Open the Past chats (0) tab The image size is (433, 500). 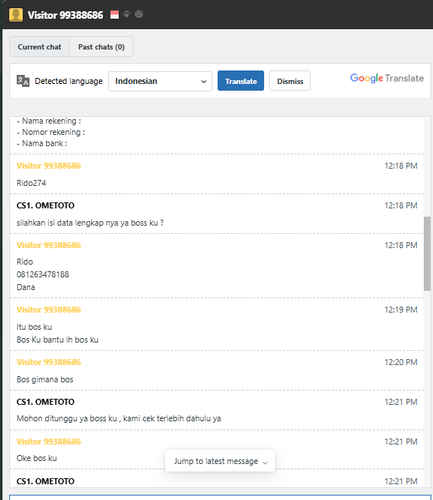pyautogui.click(x=101, y=47)
